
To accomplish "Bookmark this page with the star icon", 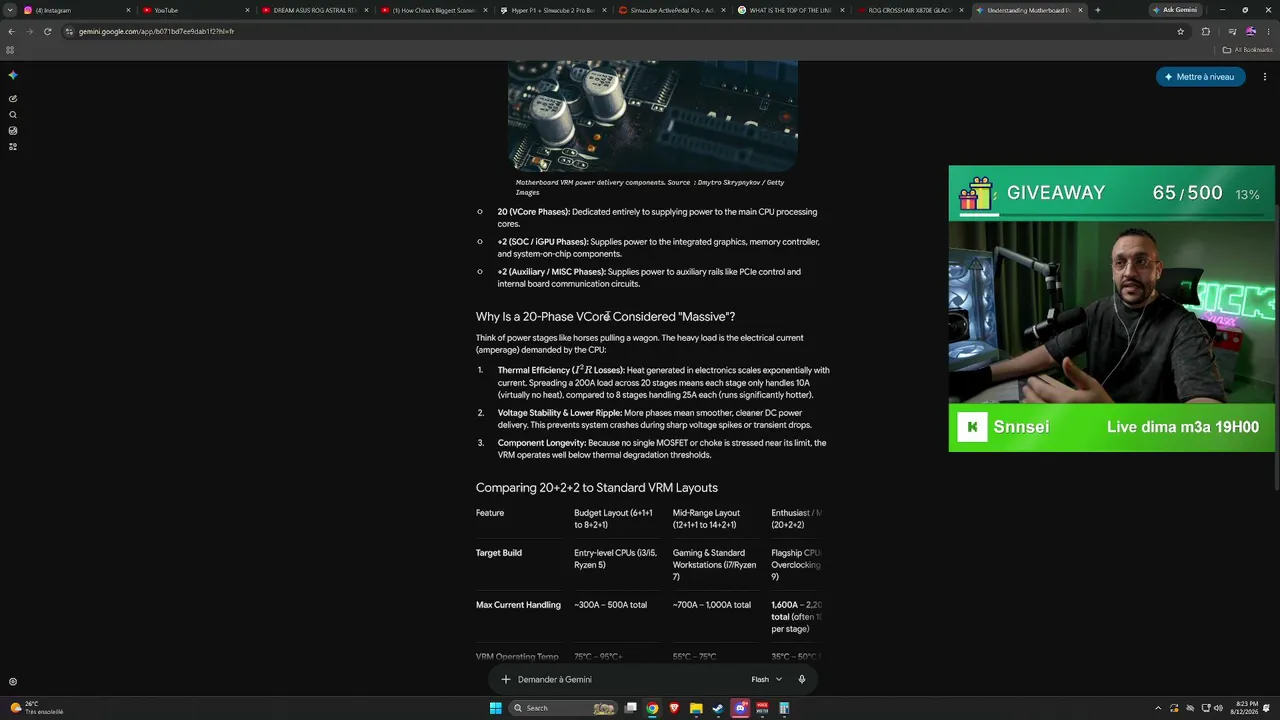I will point(1180,31).
